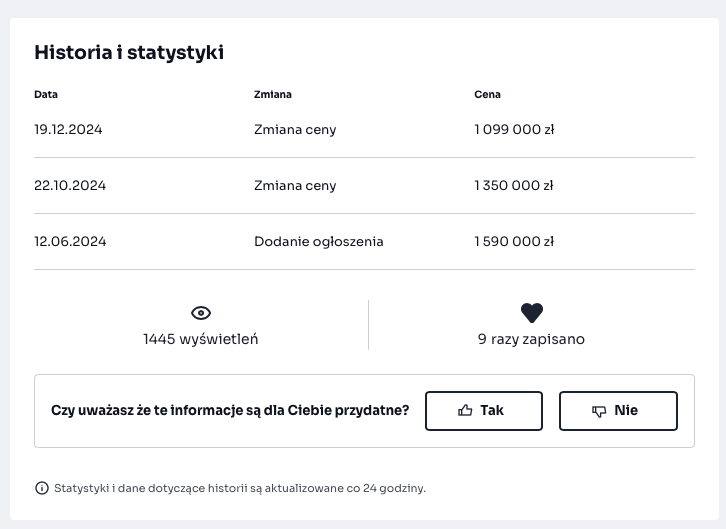Click the 1445 wyświetleń views count

(201, 339)
